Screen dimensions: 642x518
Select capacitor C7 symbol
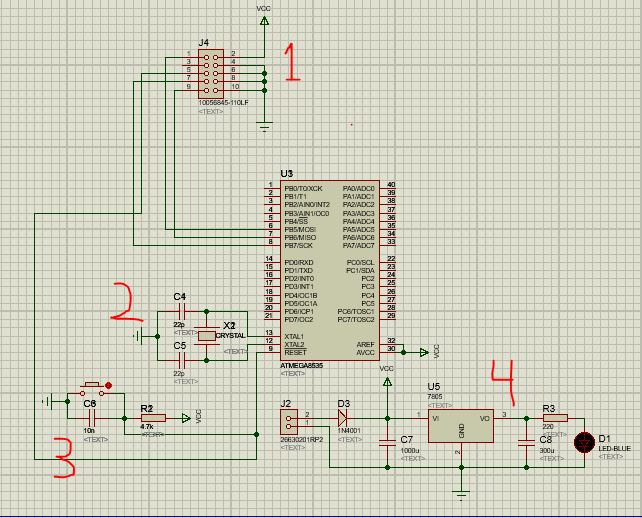coord(387,443)
